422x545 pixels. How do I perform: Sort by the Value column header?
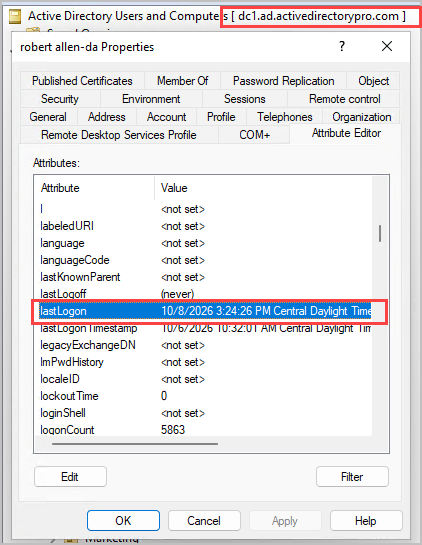coord(263,188)
